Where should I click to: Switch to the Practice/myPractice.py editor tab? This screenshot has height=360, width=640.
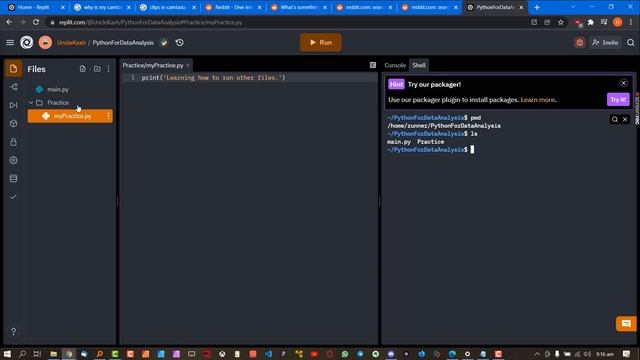(153, 65)
